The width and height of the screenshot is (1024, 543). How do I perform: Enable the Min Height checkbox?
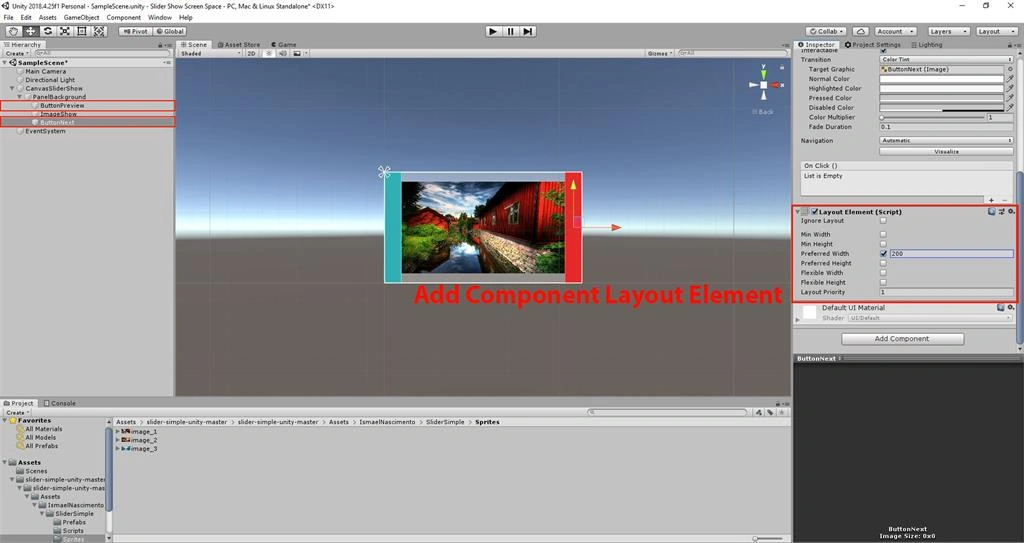point(884,244)
